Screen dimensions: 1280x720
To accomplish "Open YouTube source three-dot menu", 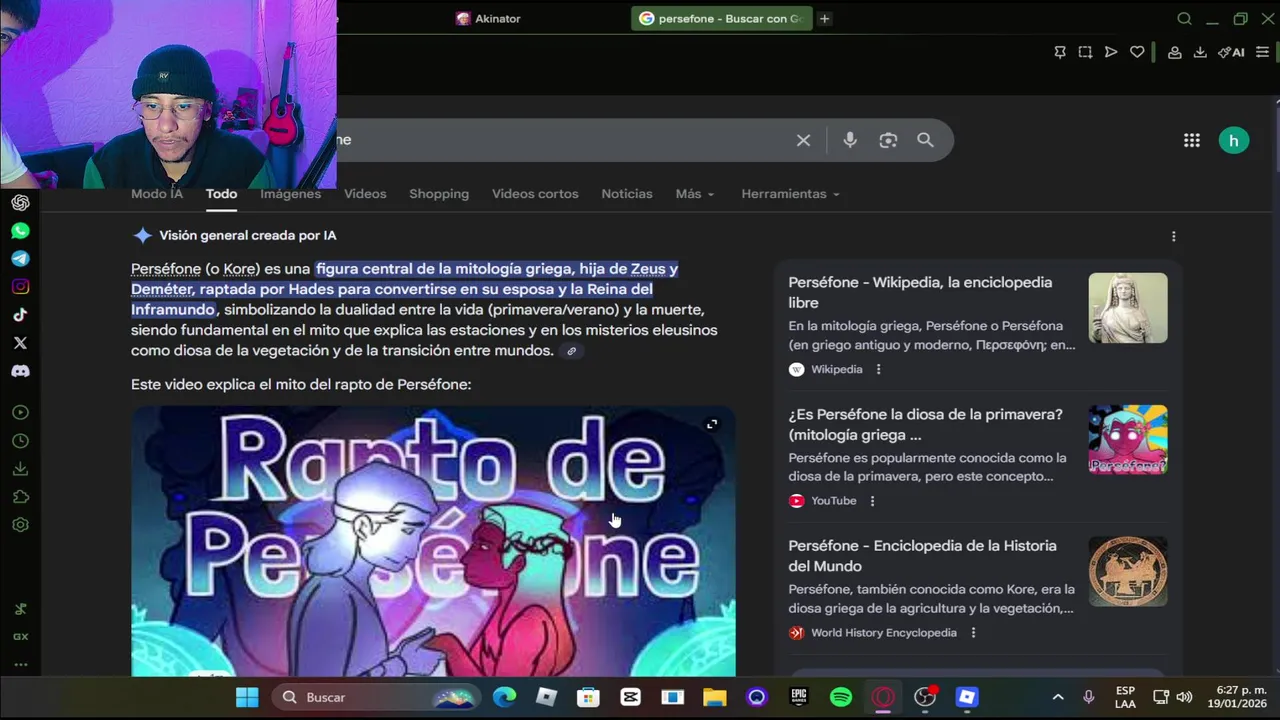I will 872,501.
